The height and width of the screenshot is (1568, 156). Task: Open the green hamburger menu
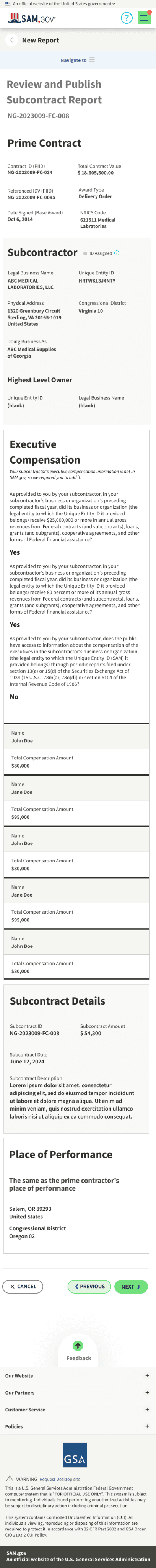click(x=144, y=18)
